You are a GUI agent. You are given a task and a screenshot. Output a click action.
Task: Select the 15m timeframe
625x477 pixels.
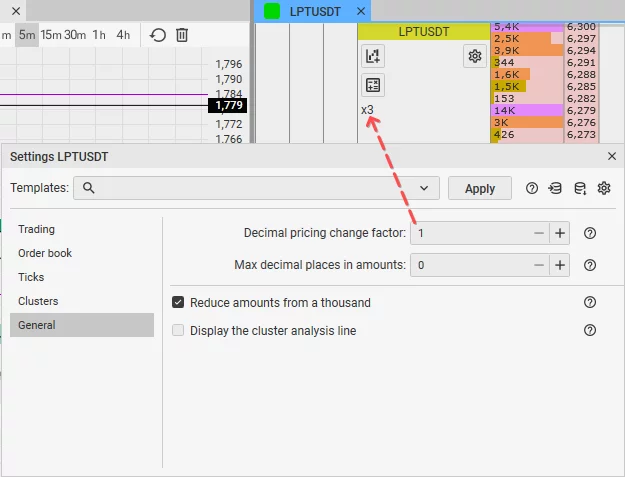tap(51, 35)
